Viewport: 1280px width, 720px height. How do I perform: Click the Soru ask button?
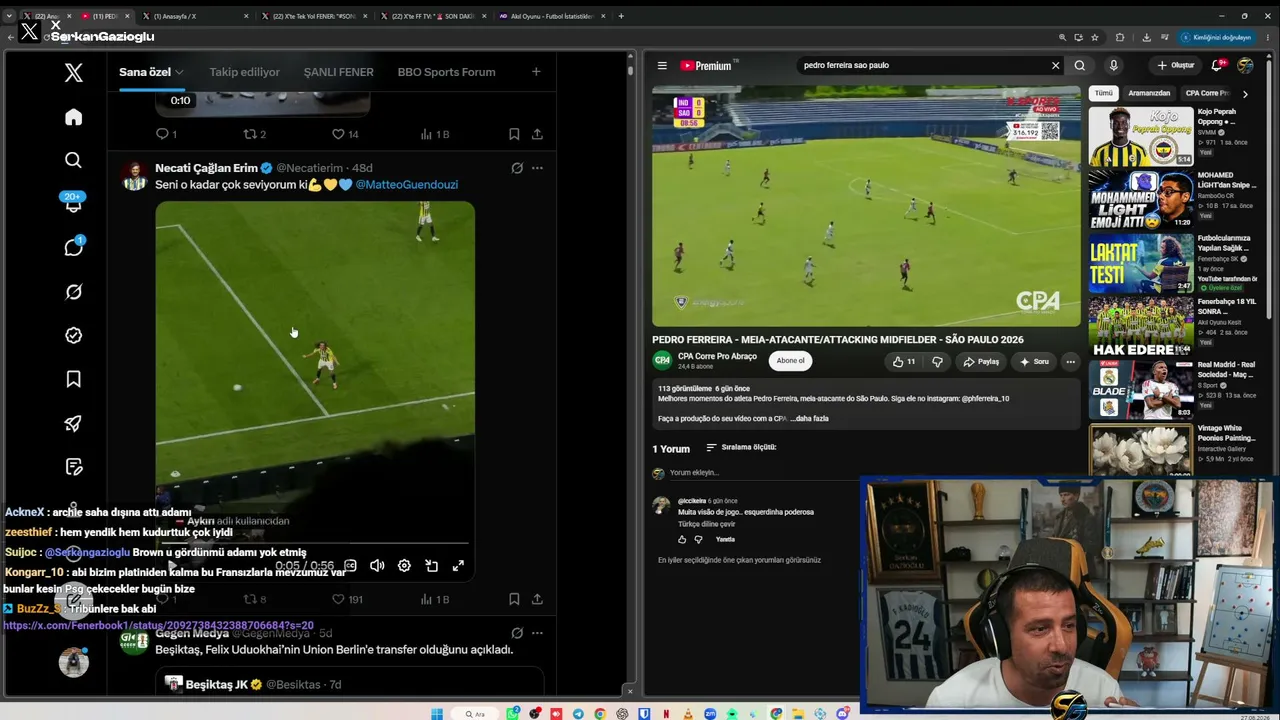1034,361
